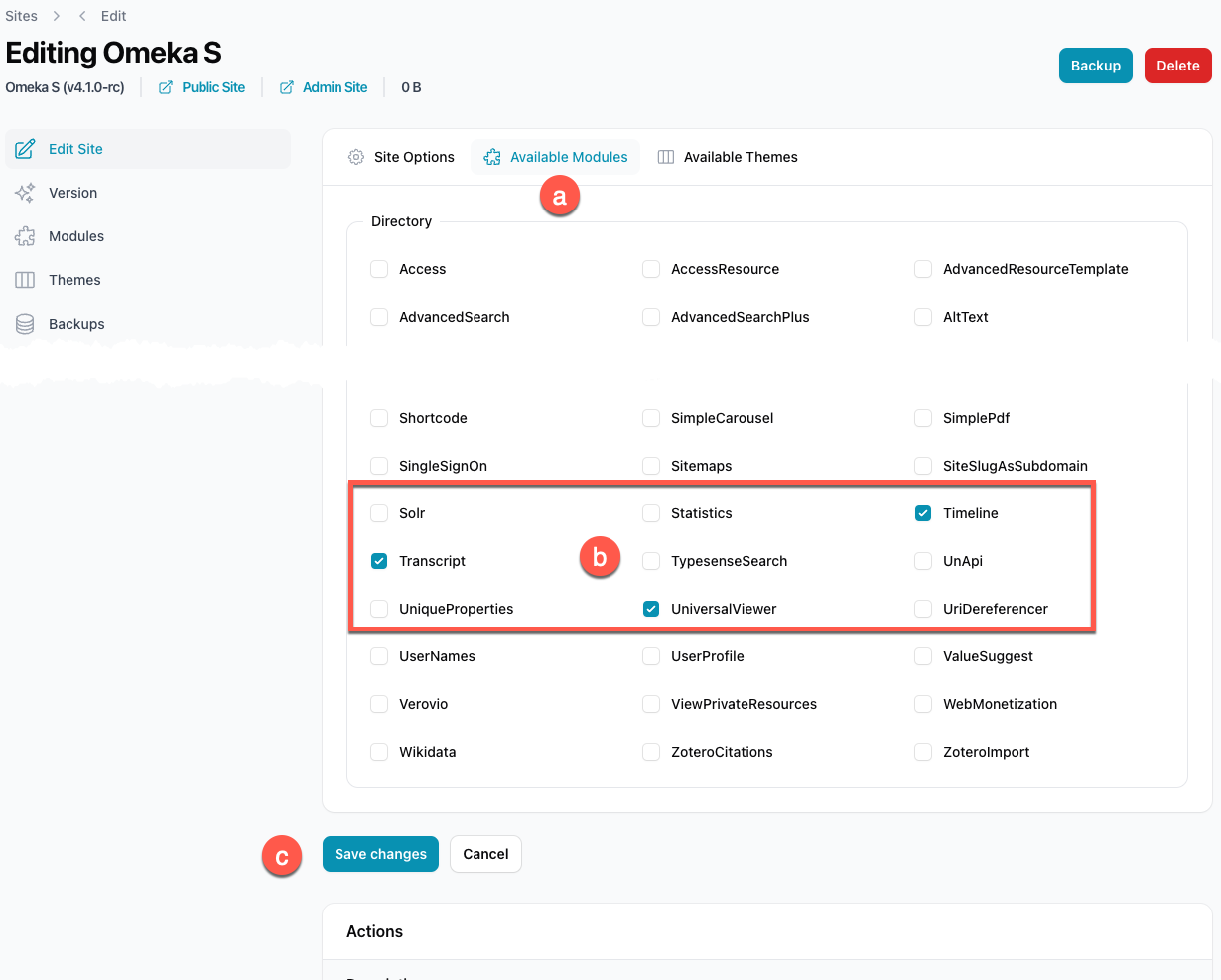1221x980 pixels.
Task: Click the red Delete button
Action: [1178, 66]
